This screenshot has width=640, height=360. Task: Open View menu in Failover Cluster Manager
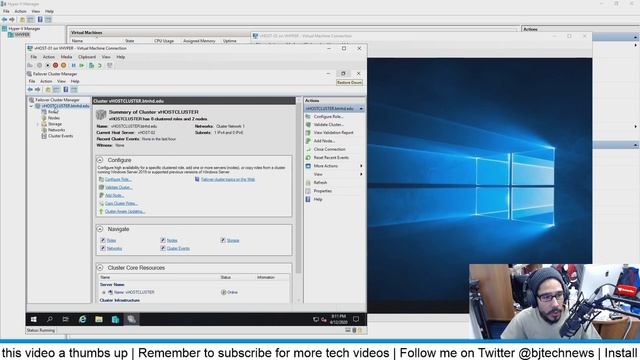point(61,81)
